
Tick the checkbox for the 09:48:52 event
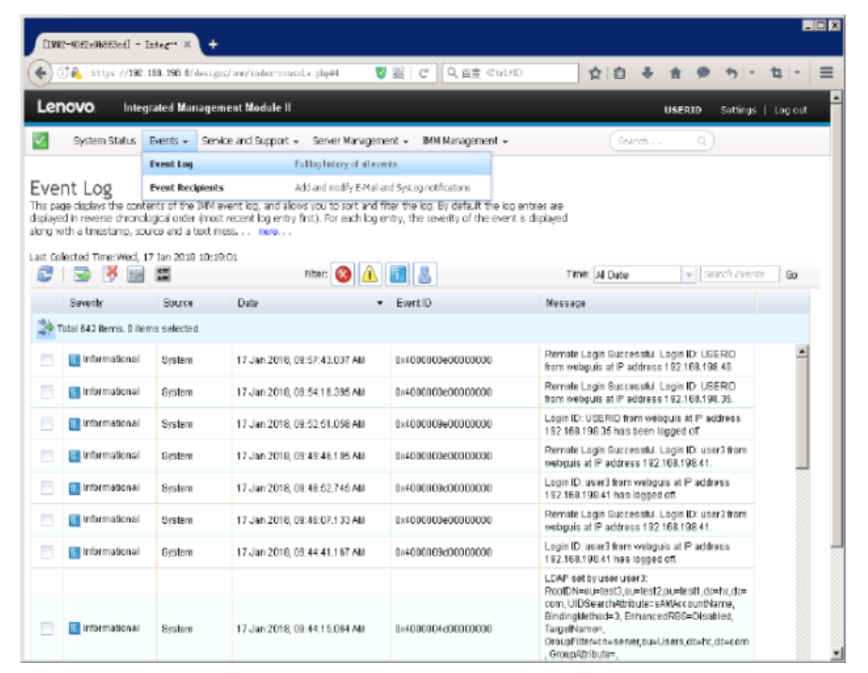pyautogui.click(x=47, y=488)
